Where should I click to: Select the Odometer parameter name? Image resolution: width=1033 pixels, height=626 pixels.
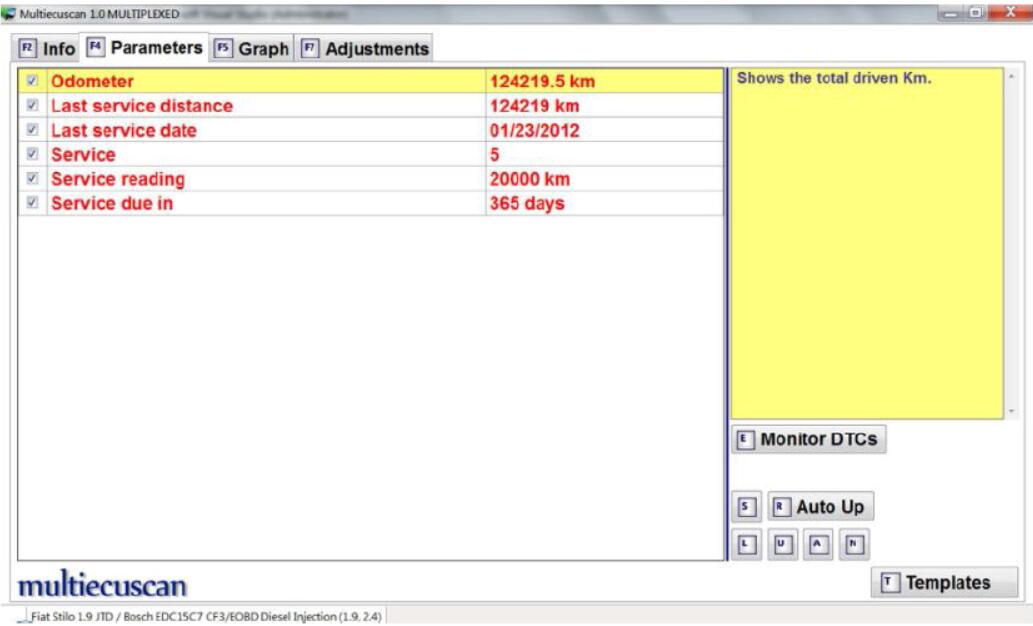tap(92, 81)
